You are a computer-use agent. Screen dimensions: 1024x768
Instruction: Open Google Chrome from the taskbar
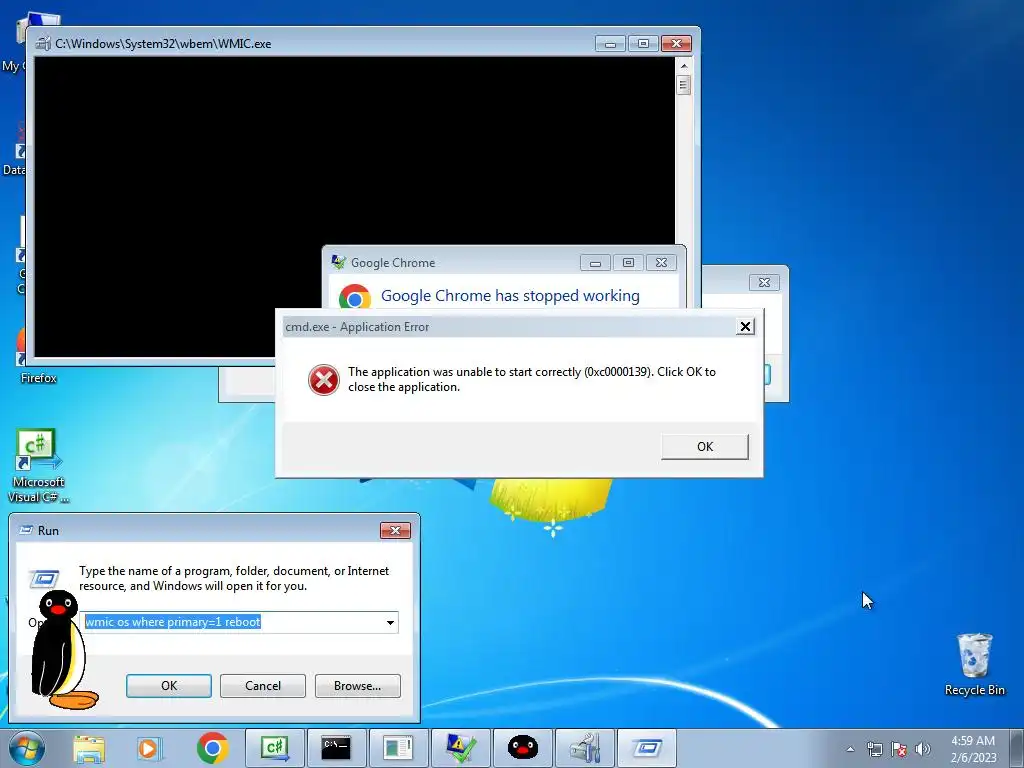(x=212, y=748)
